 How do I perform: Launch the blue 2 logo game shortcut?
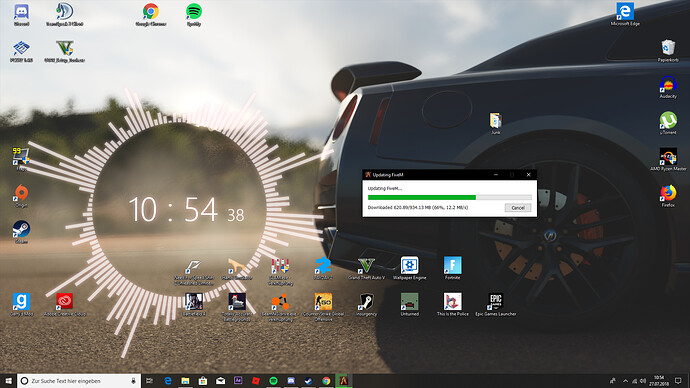[323, 268]
